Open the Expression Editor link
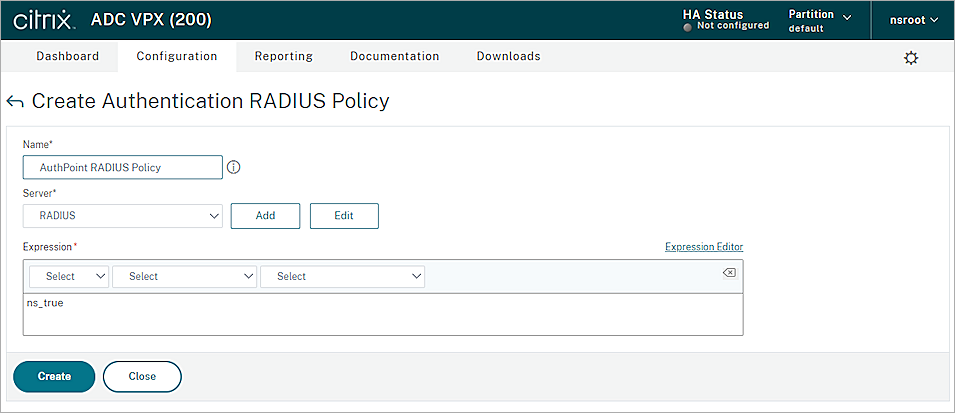Viewport: 955px width, 413px height. click(x=703, y=247)
